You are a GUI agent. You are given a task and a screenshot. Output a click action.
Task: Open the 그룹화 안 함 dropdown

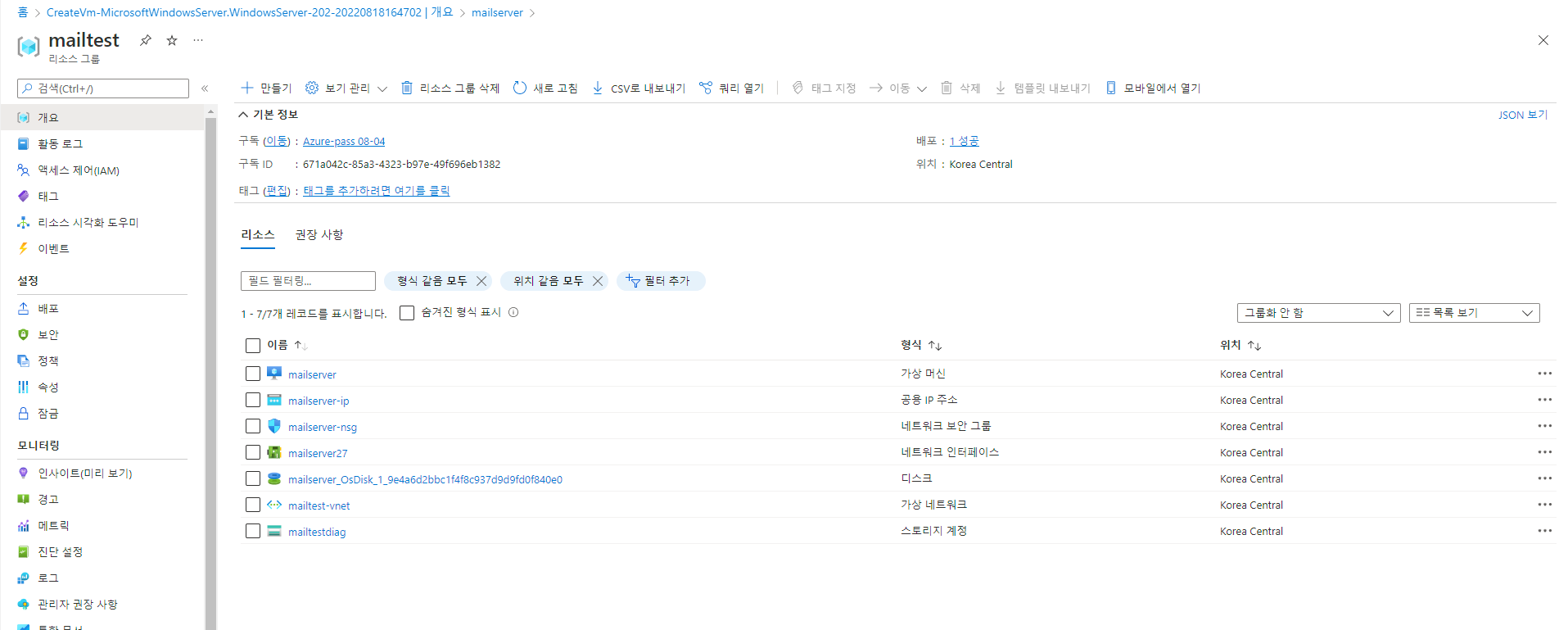(x=1319, y=313)
